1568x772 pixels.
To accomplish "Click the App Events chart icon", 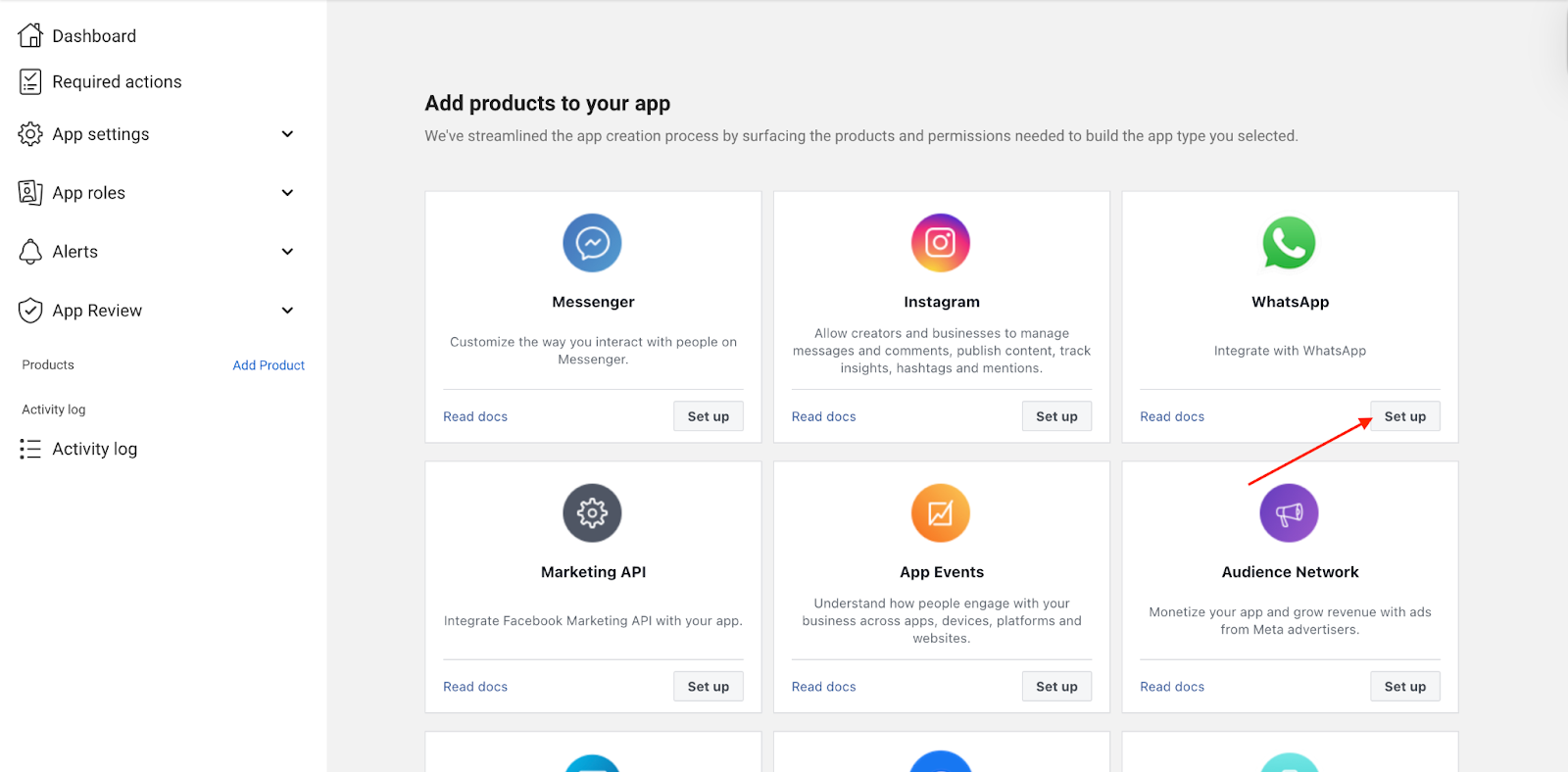I will click(941, 513).
